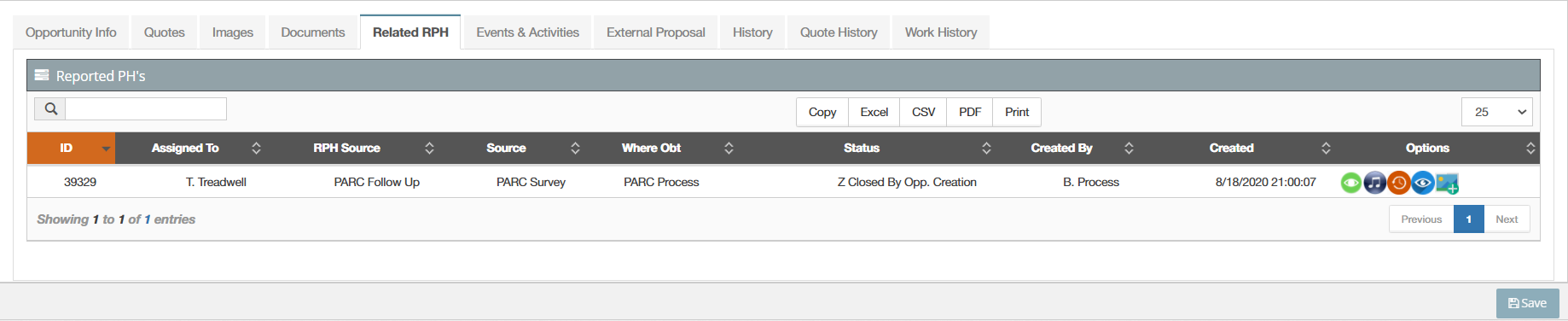Viewport: 1568px width, 321px height.
Task: Open the page size dropdown showing 25
Action: pos(1497,112)
